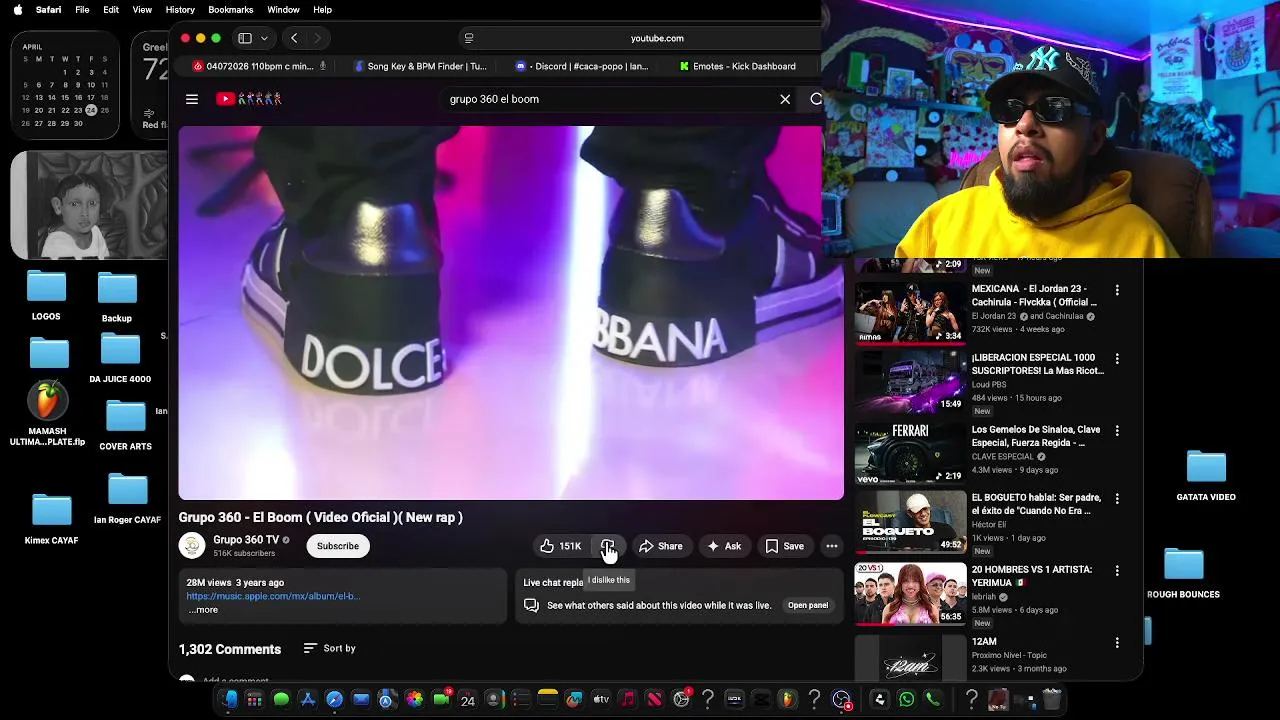Open WhatsApp from the Dock
Viewport: 1280px width, 720px height.
tap(906, 699)
